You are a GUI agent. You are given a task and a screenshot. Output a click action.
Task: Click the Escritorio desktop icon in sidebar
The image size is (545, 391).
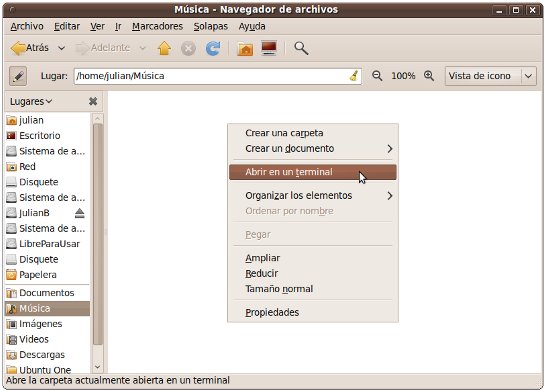coord(11,136)
